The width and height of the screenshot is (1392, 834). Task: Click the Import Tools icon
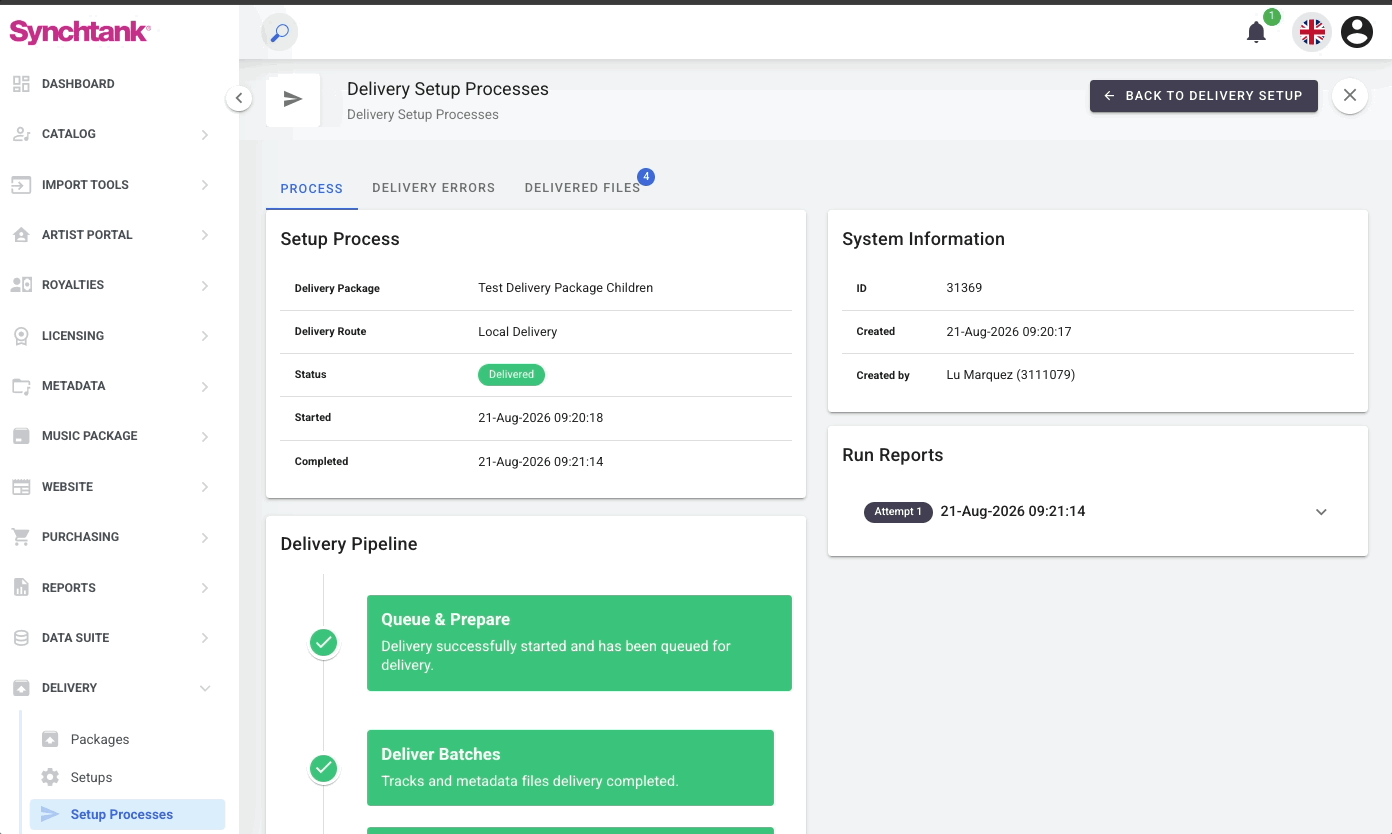21,185
